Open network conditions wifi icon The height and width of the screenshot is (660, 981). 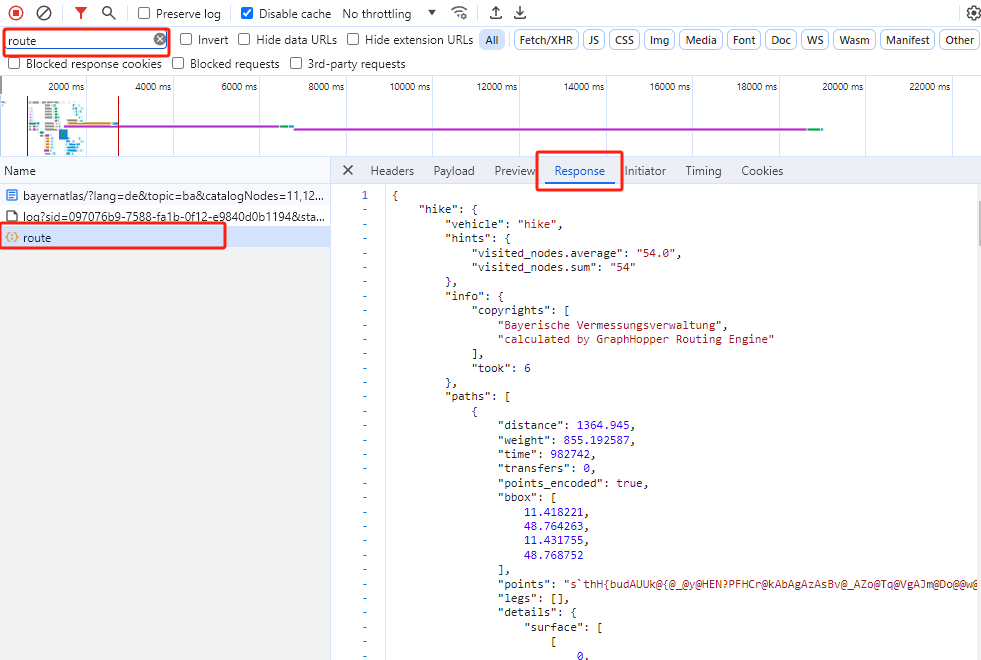point(459,13)
